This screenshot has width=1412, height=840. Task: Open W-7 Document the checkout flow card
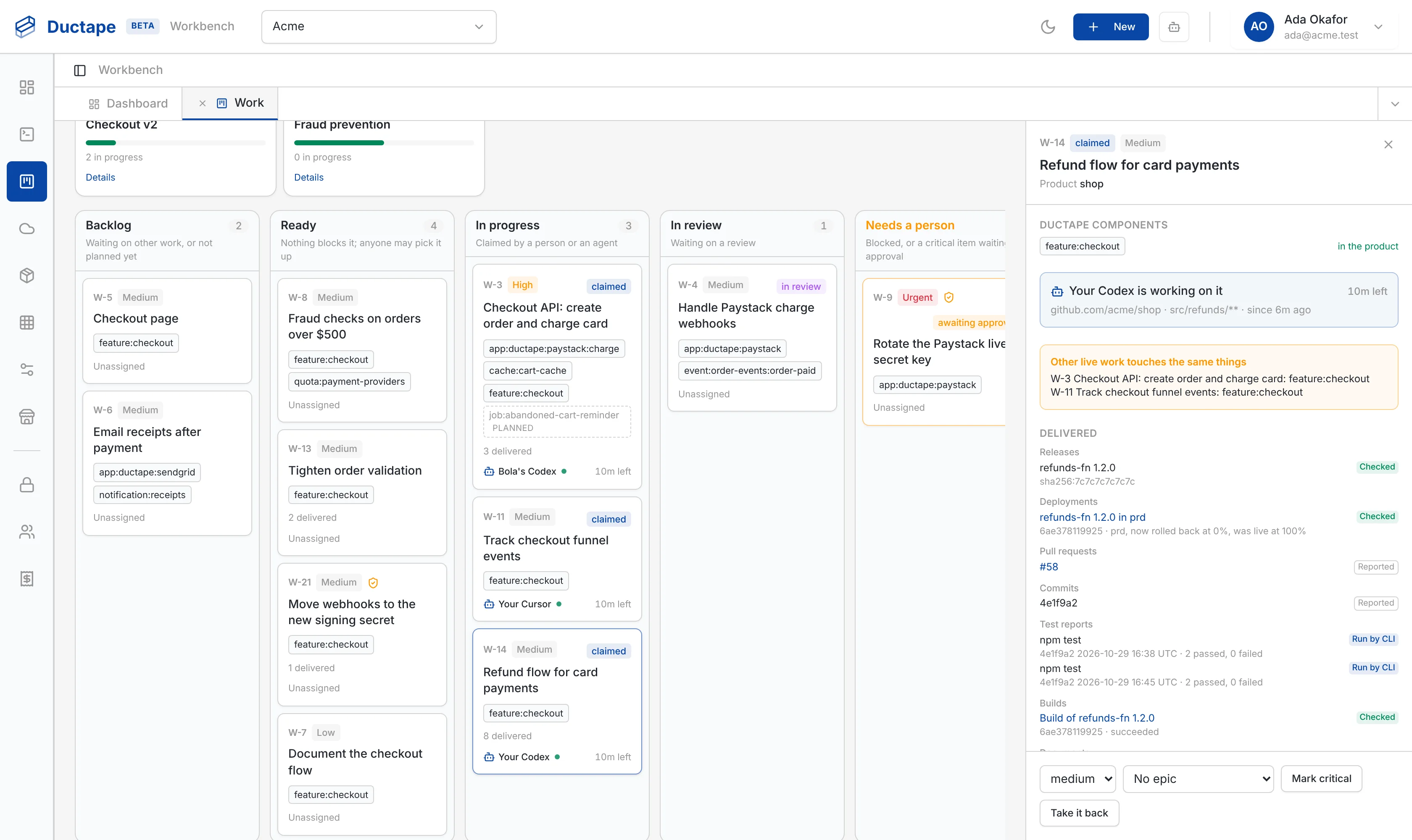tap(362, 774)
